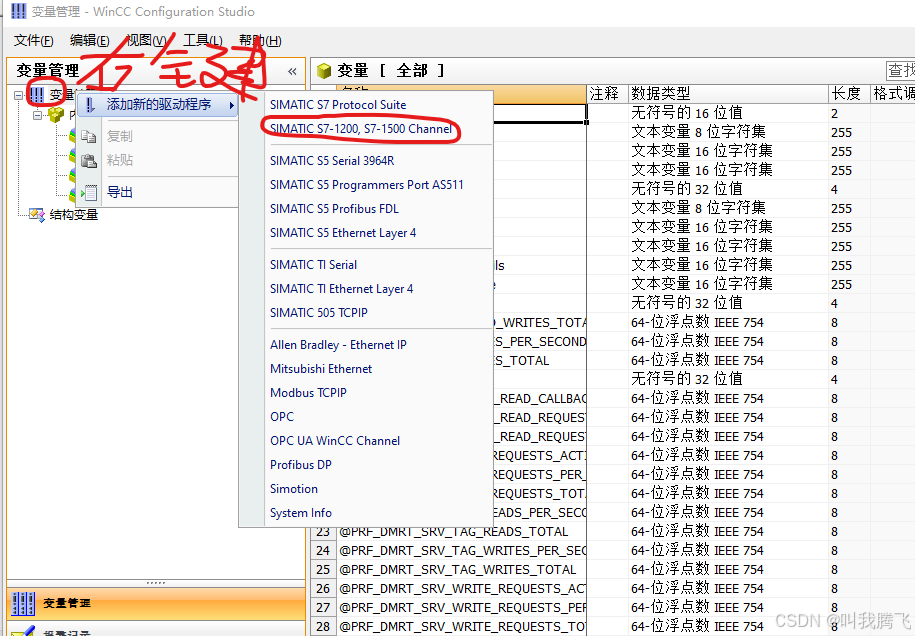Click first 无符号的 16 位值 data type cell
Screen dimensions: 915x636
tap(728, 113)
